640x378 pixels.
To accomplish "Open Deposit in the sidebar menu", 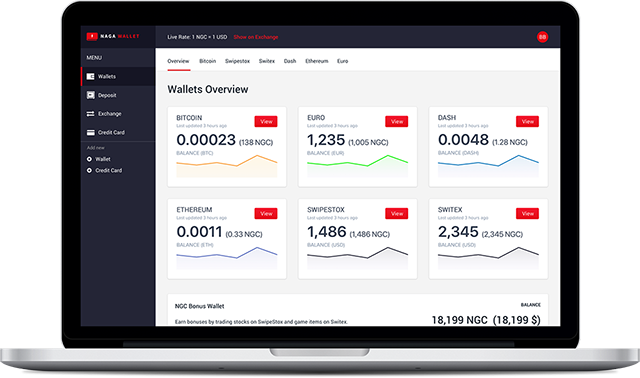I will pos(118,95).
